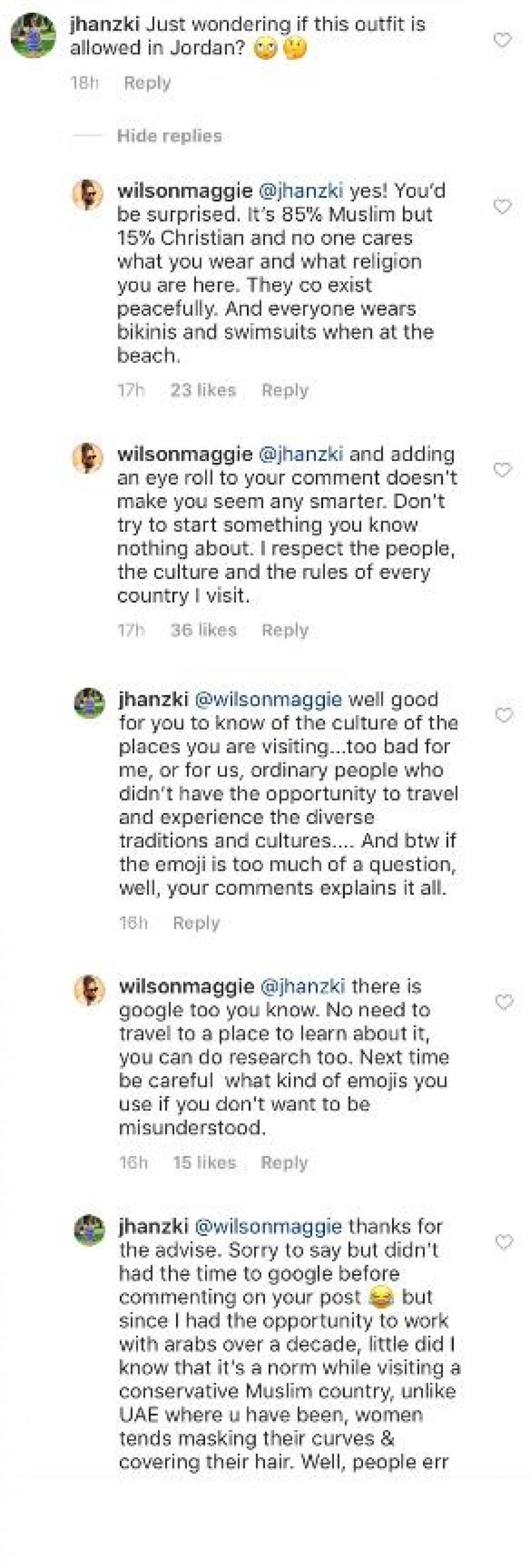Collapse thread with Hide replies
Image resolution: width=530 pixels, height=1568 pixels.
(169, 136)
